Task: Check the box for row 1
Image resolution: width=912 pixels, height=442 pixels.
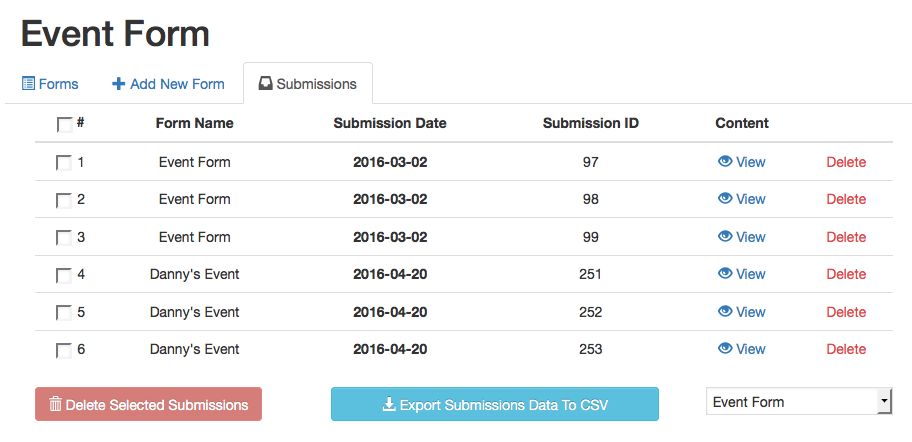Action: point(64,163)
